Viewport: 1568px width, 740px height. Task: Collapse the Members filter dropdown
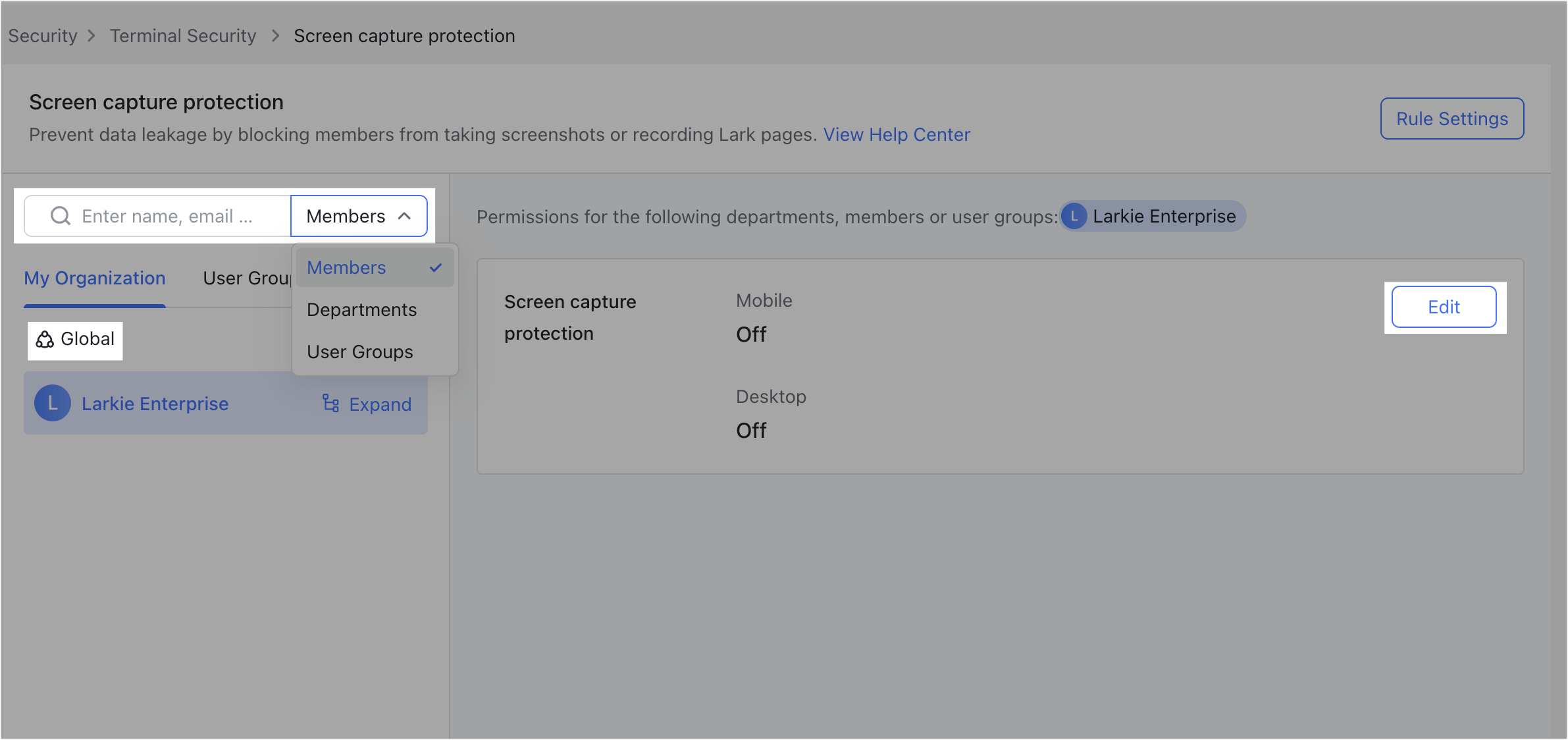point(359,216)
